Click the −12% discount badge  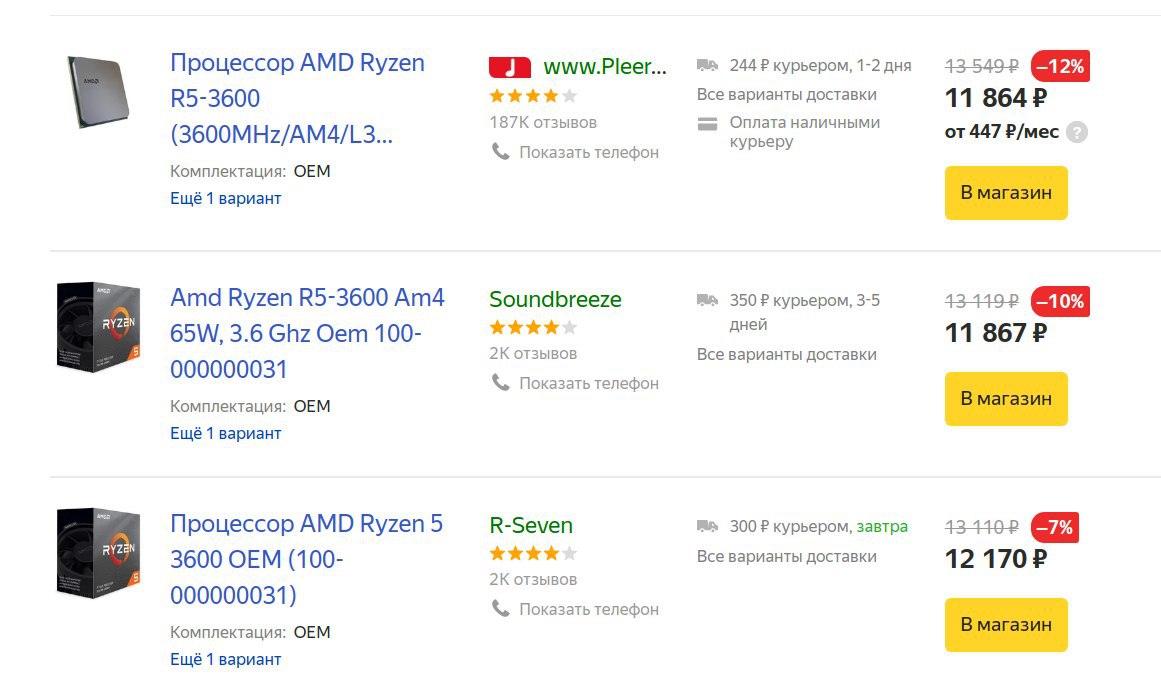[1060, 66]
